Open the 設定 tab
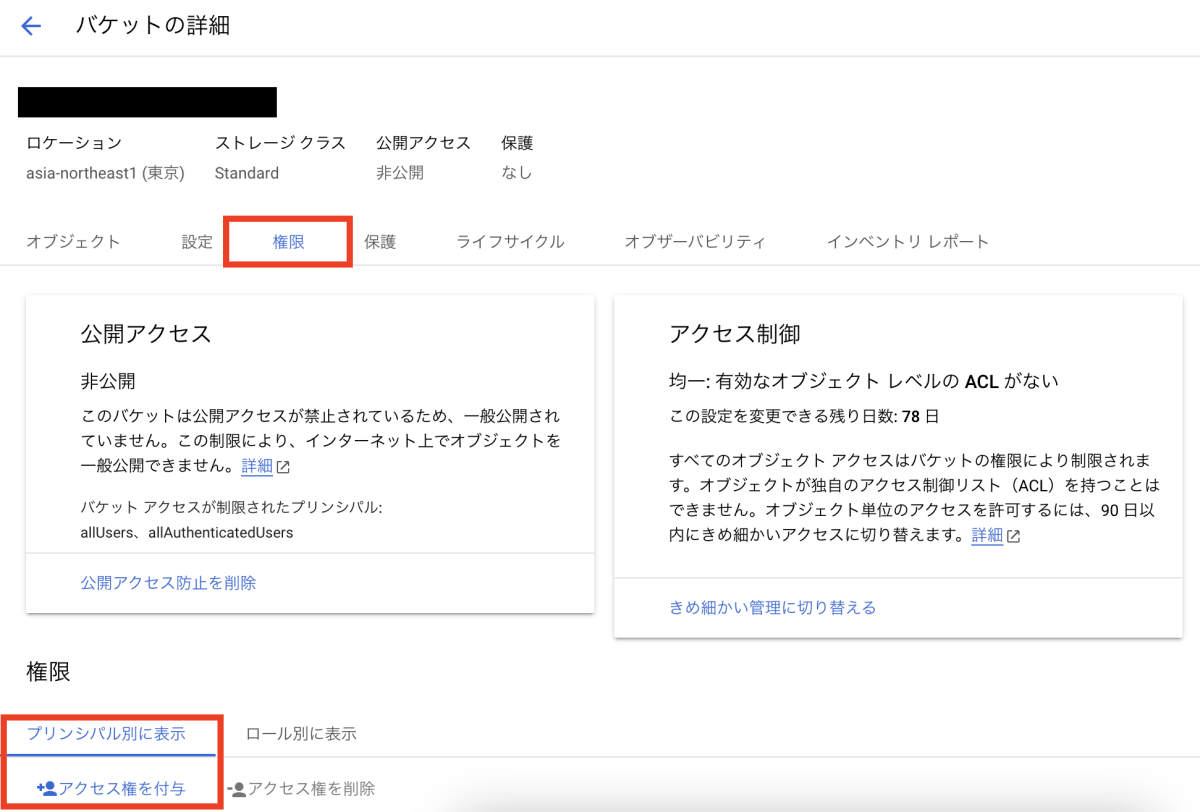 click(x=197, y=241)
